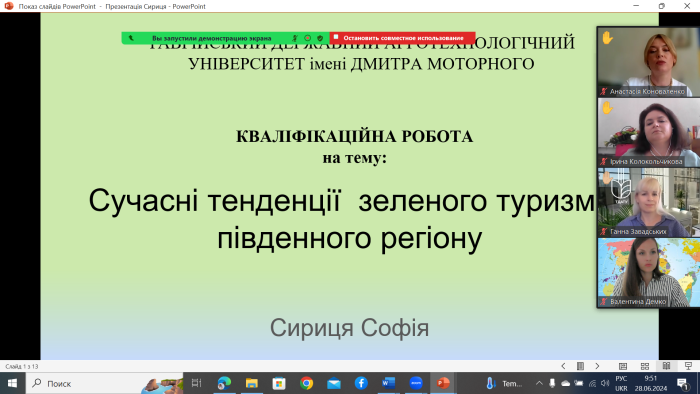Image resolution: width=700 pixels, height=394 pixels.
Task: Open Task View in the taskbar
Action: (196, 383)
